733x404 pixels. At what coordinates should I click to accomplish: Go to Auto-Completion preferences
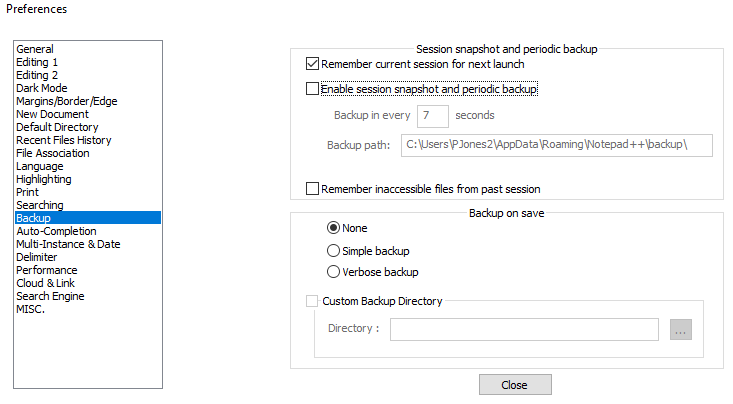click(56, 231)
